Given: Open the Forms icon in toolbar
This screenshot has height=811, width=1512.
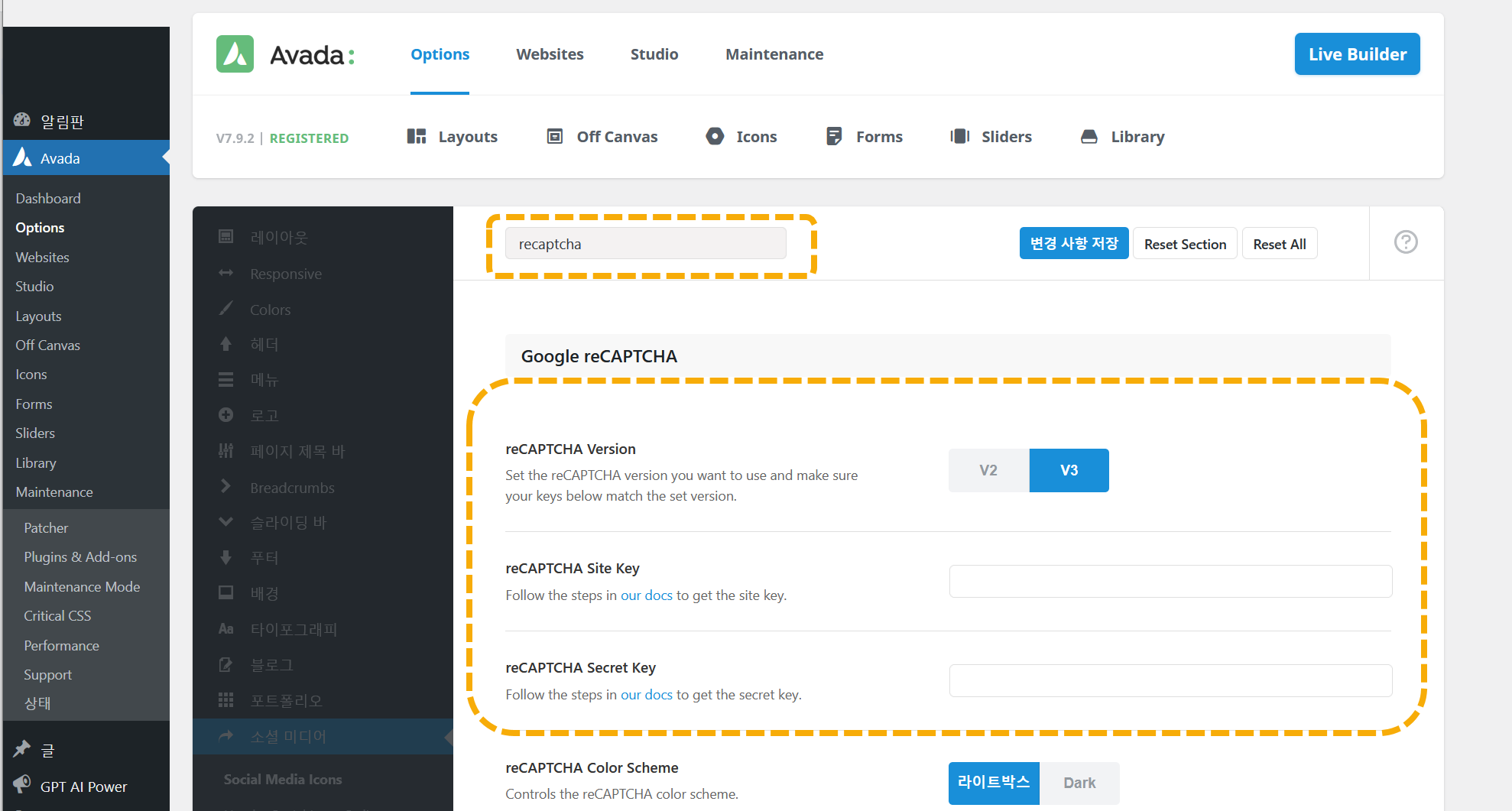Looking at the screenshot, I should coord(834,137).
